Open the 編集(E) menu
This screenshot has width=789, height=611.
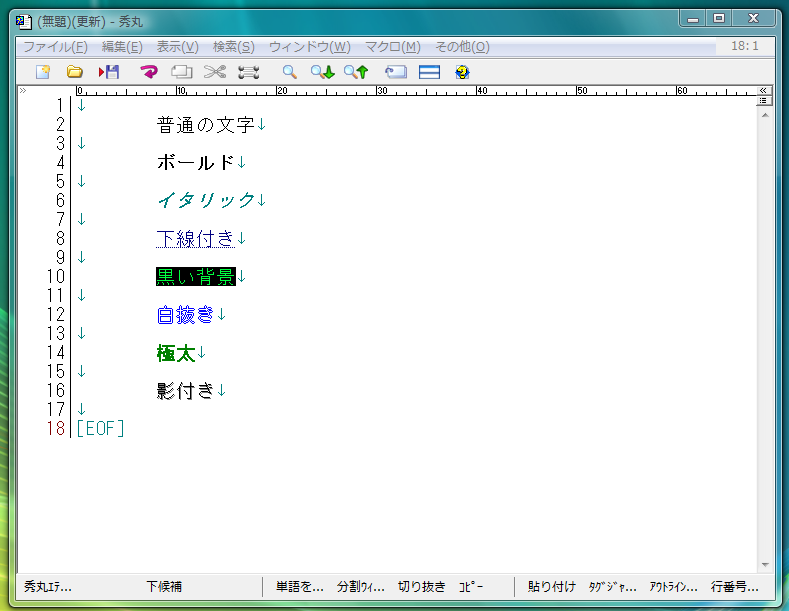[x=122, y=47]
